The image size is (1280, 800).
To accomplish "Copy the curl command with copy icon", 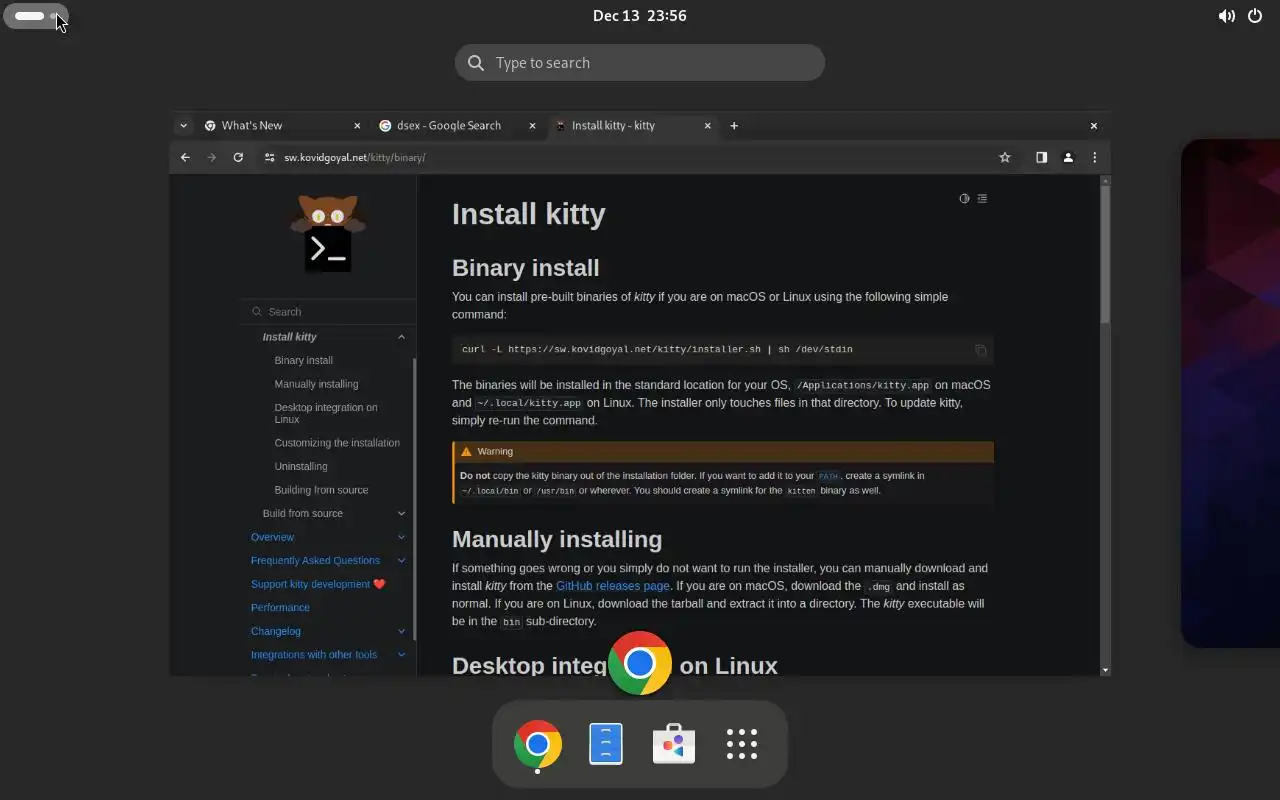I will 980,350.
